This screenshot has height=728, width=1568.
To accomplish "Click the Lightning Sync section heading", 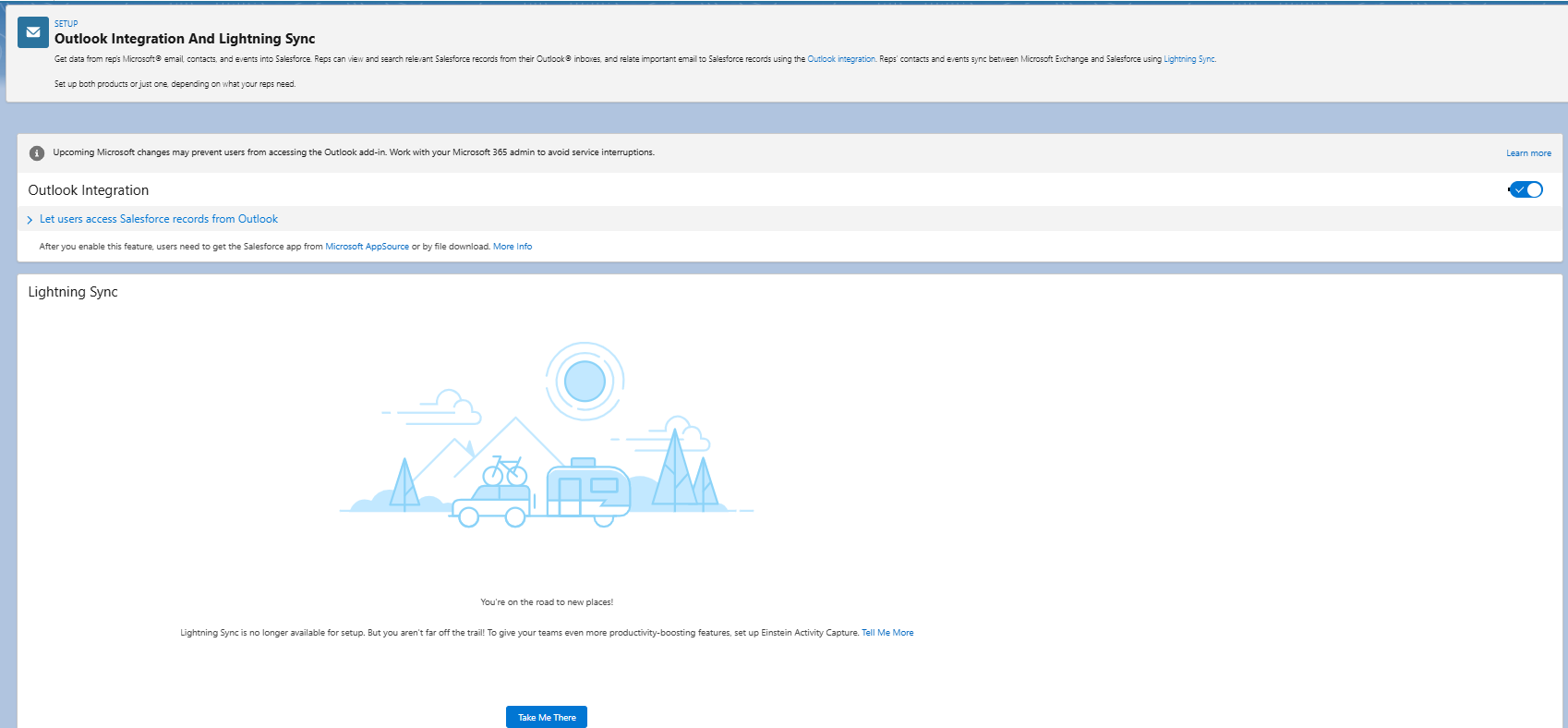I will [x=73, y=292].
